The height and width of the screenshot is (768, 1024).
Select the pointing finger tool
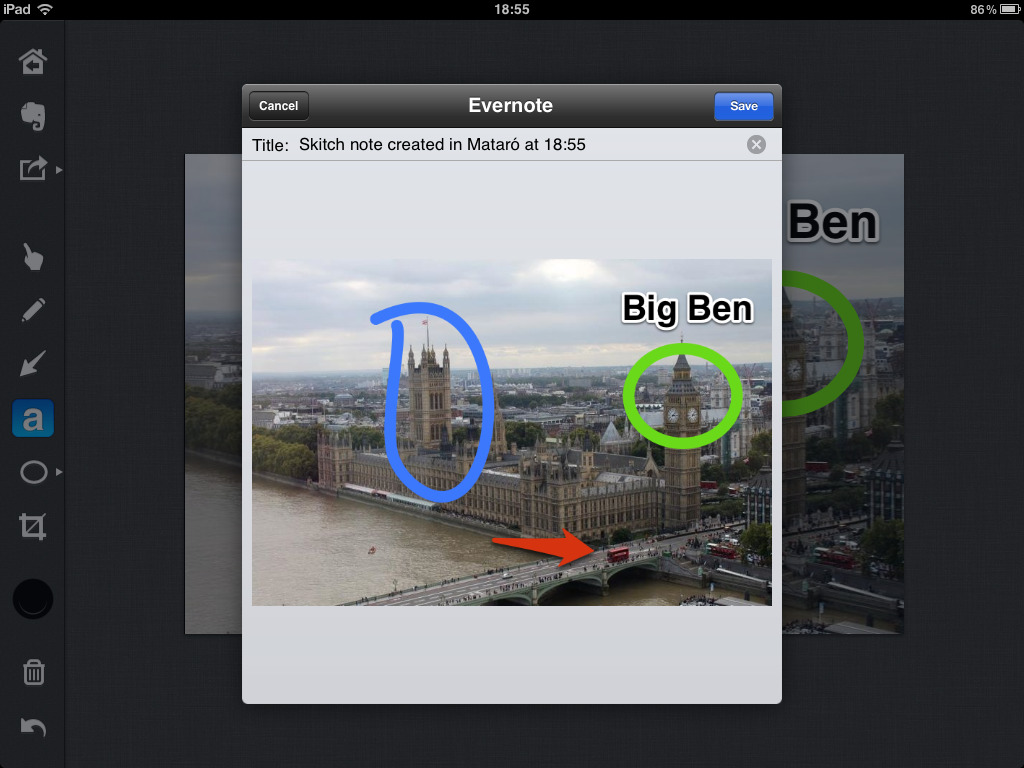tap(33, 257)
